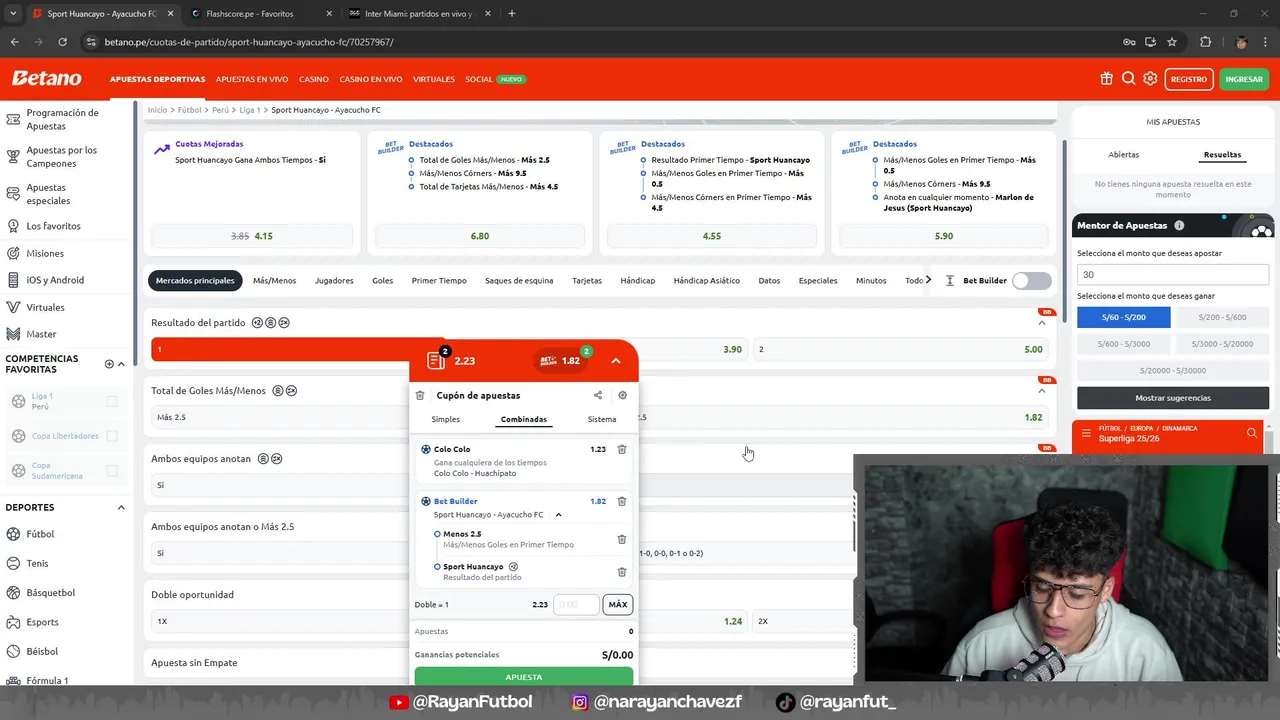
Task: Check the Copa Libertadores favorite checkbox
Action: click(x=112, y=436)
